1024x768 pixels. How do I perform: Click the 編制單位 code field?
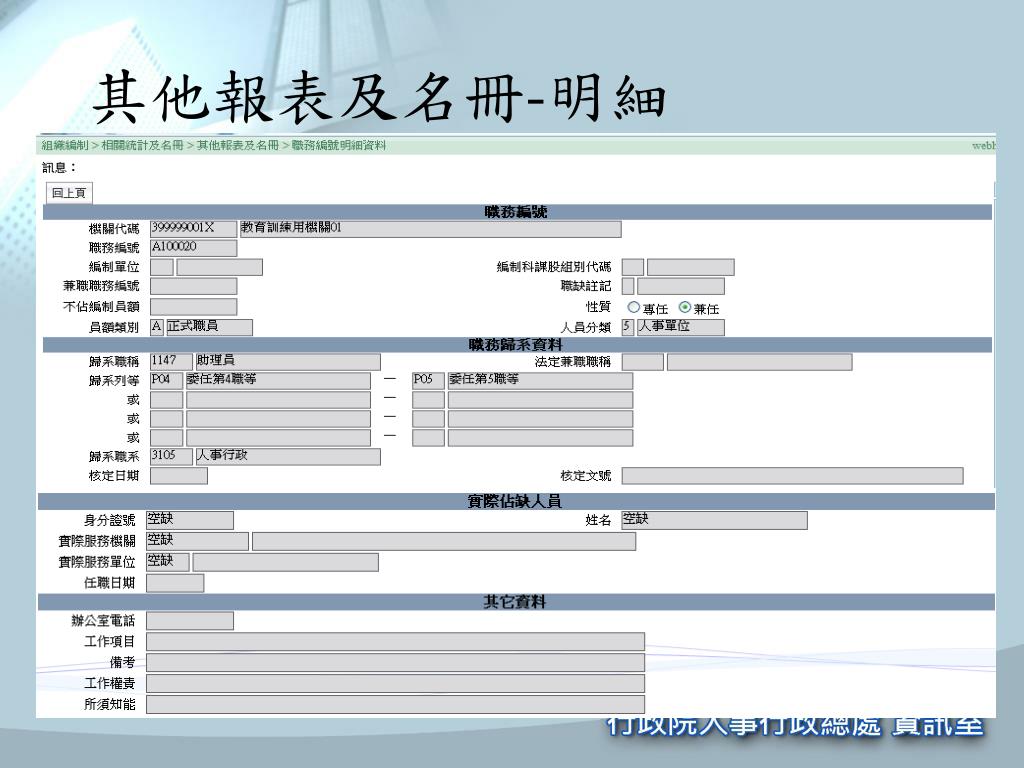click(161, 267)
